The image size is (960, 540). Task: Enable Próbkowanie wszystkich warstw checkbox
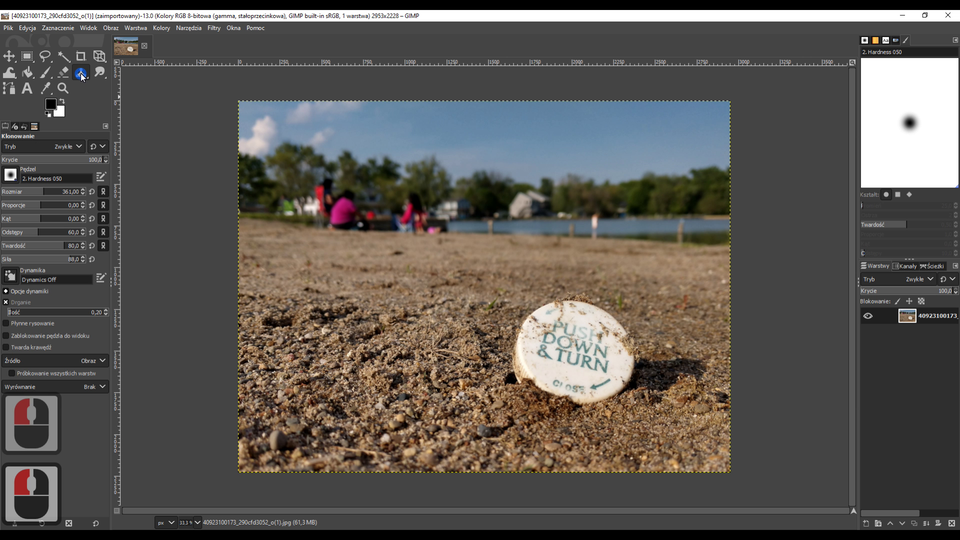[x=12, y=373]
